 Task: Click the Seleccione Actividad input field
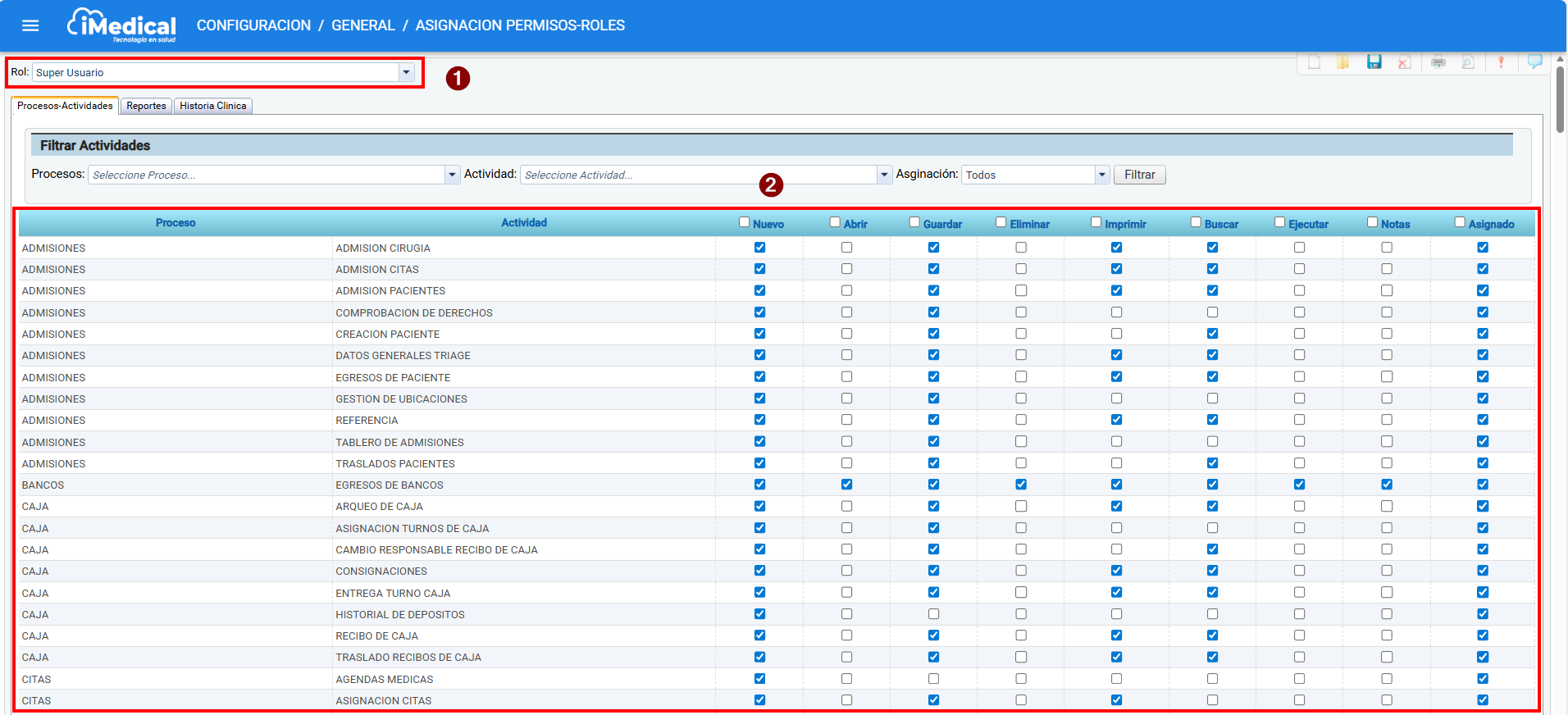[x=698, y=175]
